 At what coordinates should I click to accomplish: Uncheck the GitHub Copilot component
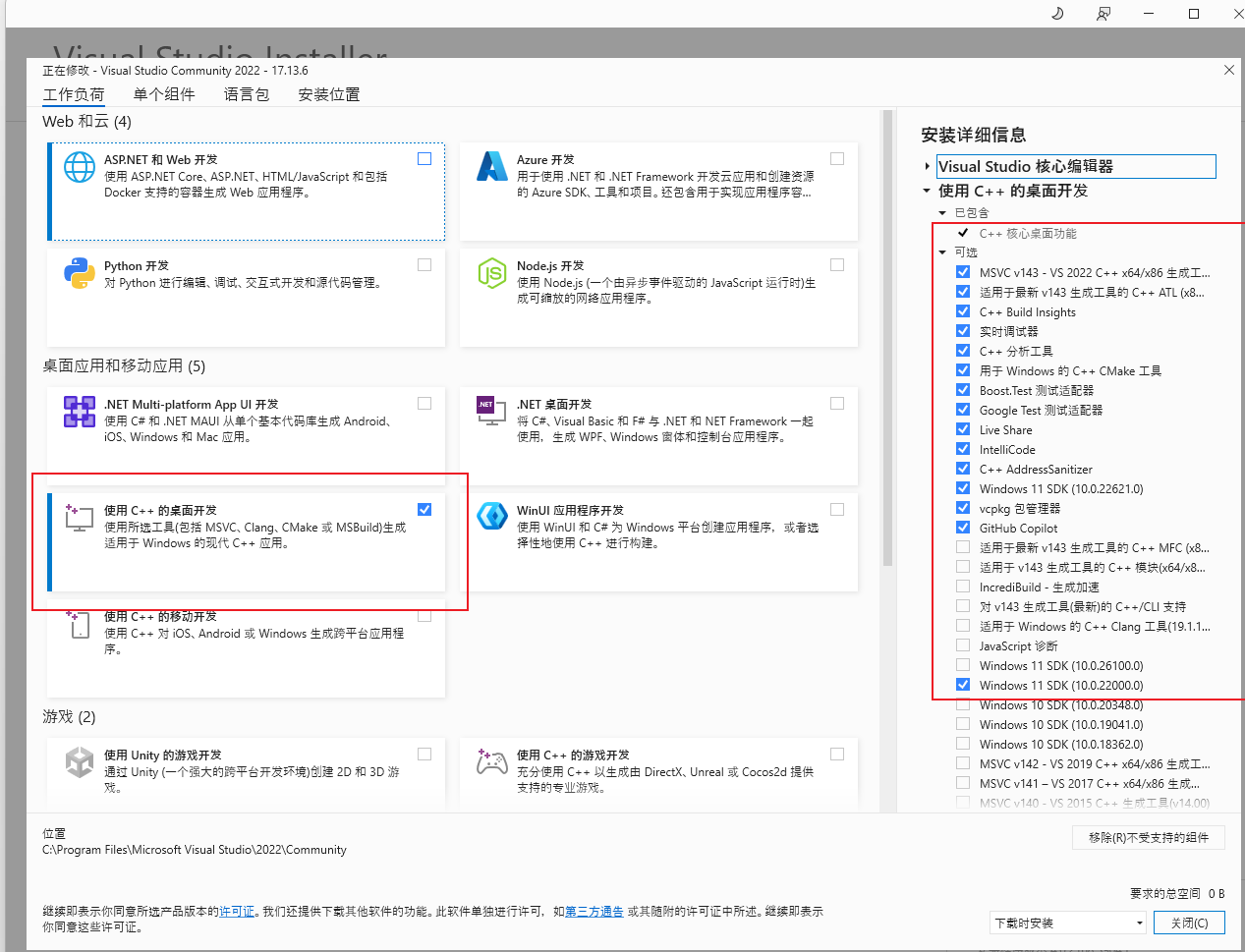click(963, 528)
